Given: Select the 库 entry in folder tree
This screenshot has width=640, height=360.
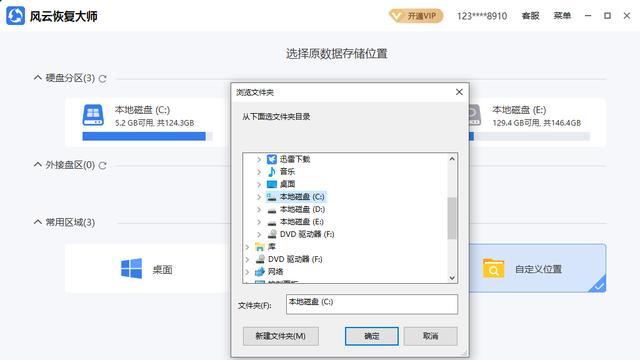Looking at the screenshot, I should tap(272, 247).
